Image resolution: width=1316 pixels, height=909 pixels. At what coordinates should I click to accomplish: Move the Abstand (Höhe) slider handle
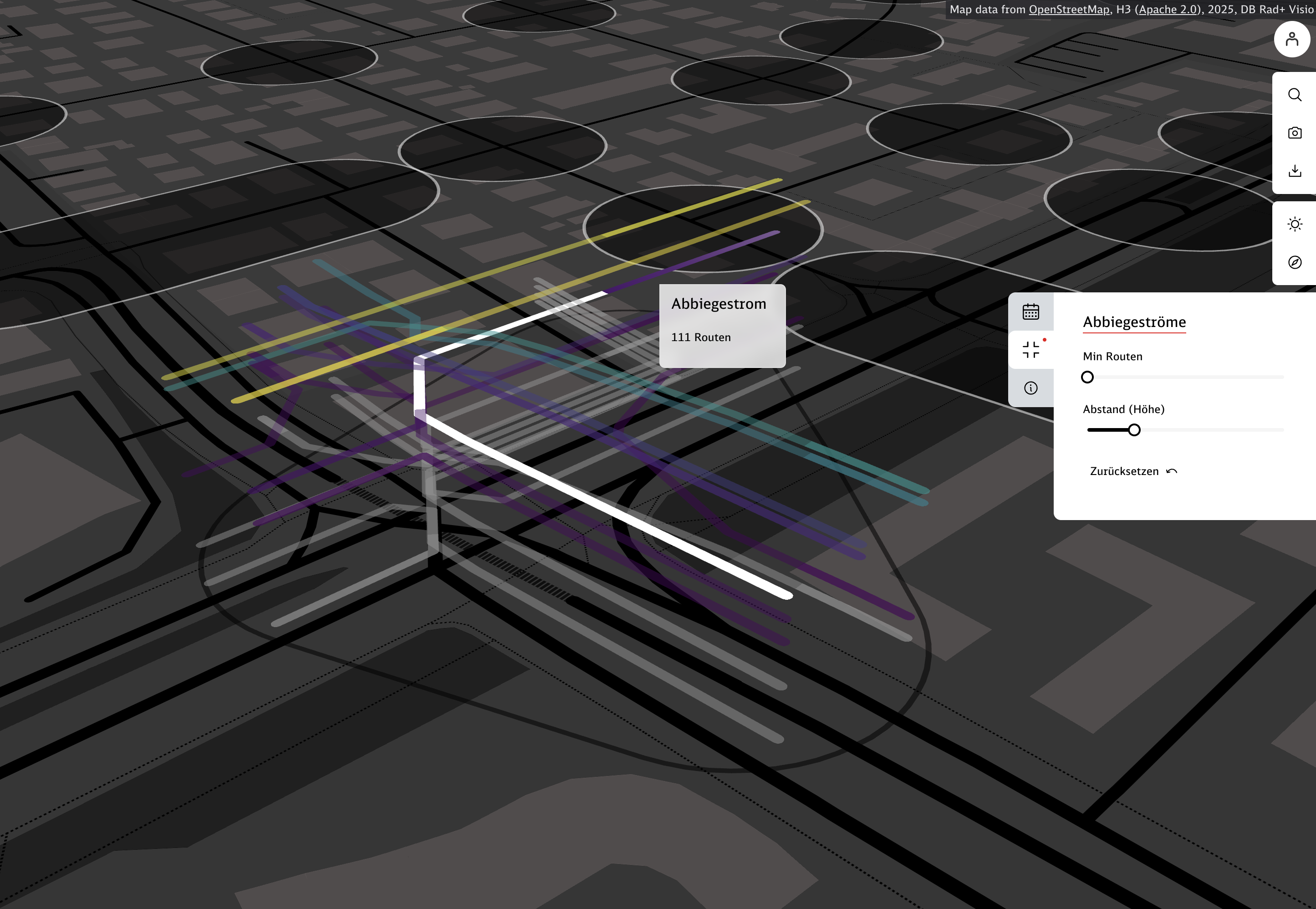[x=1133, y=430]
